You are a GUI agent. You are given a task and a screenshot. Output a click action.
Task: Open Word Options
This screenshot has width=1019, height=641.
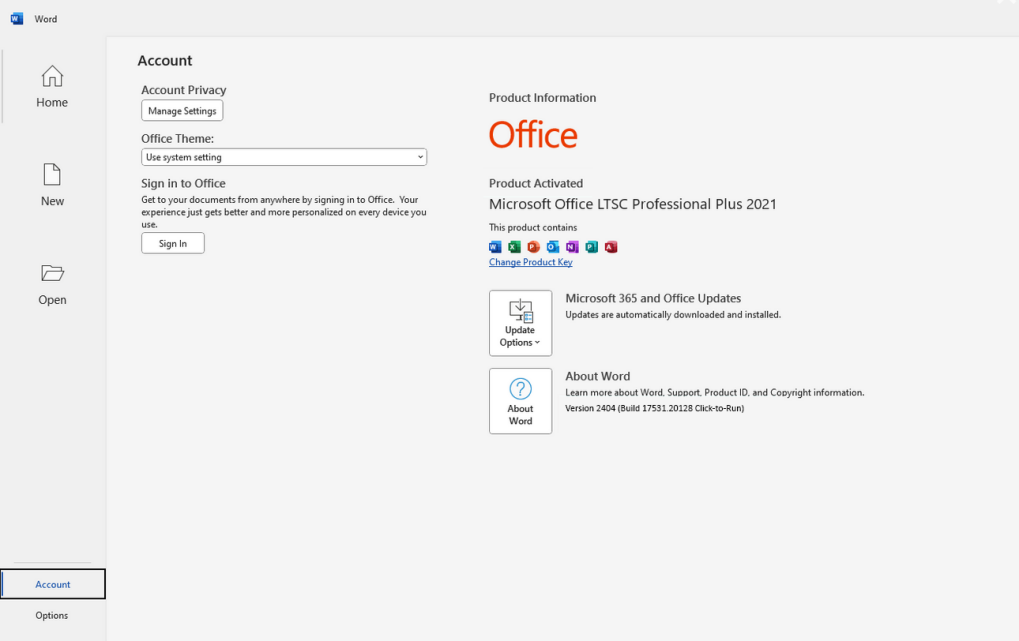click(x=52, y=615)
